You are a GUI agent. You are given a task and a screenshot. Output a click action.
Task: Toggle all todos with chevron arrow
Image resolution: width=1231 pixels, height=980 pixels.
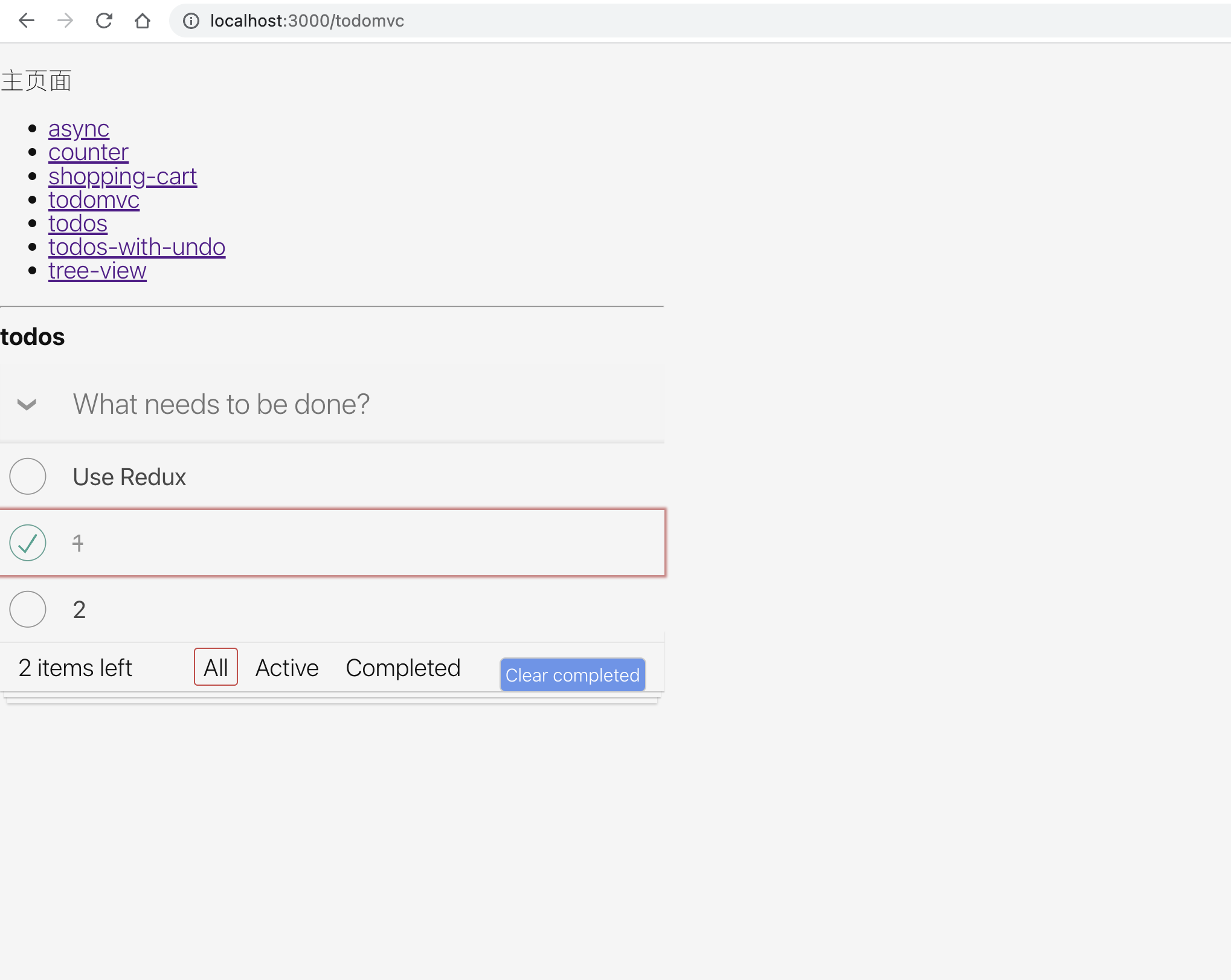click(x=27, y=404)
